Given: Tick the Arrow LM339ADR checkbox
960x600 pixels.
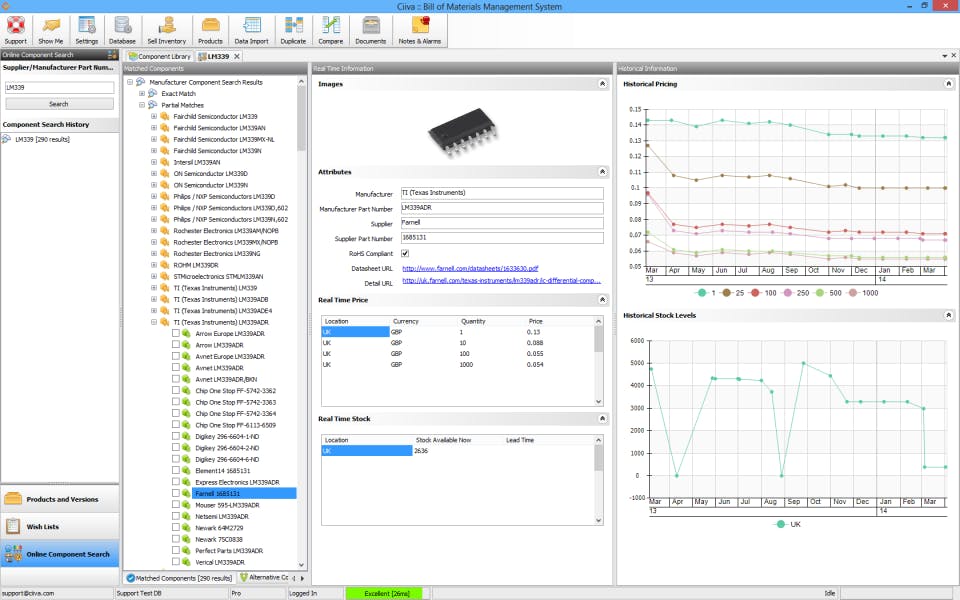Looking at the screenshot, I should coord(176,345).
